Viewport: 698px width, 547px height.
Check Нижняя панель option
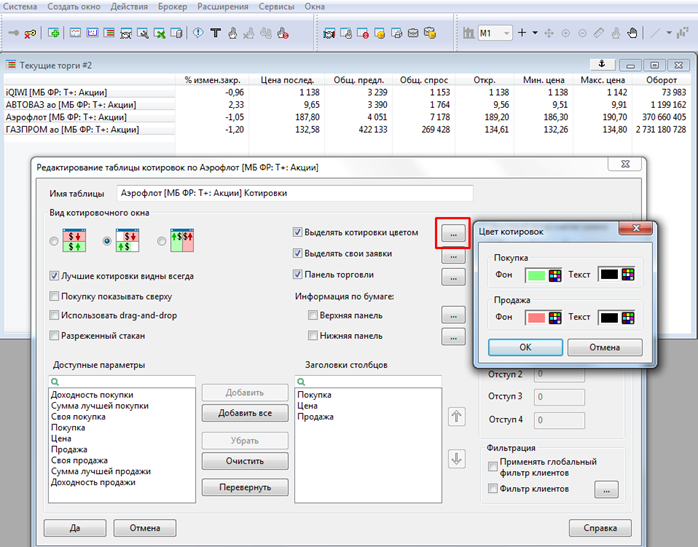coord(313,335)
